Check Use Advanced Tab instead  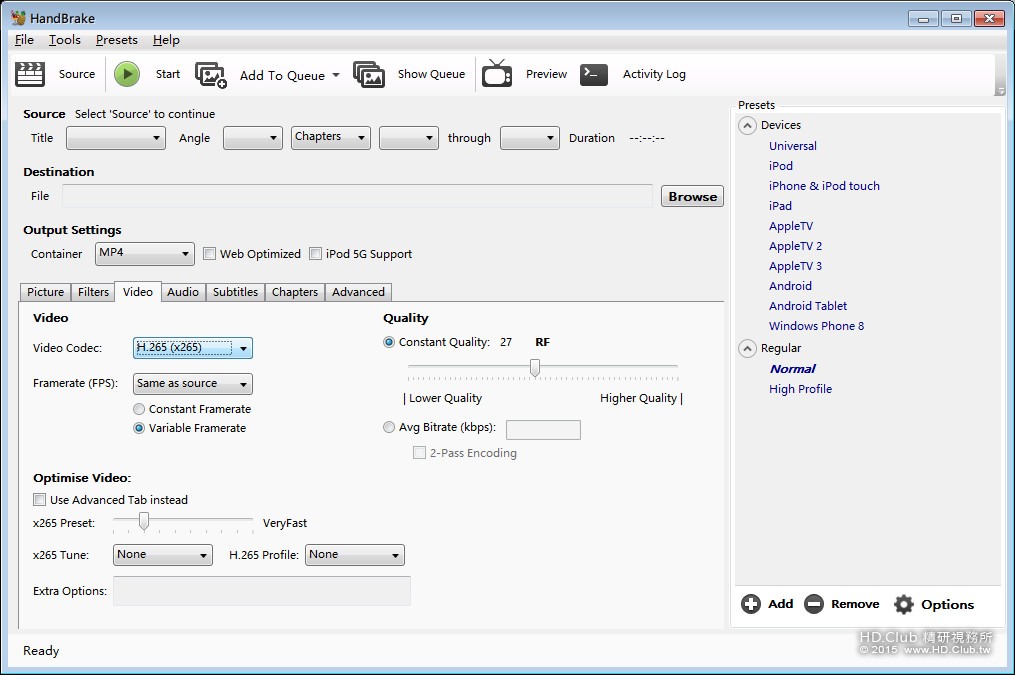click(x=40, y=500)
